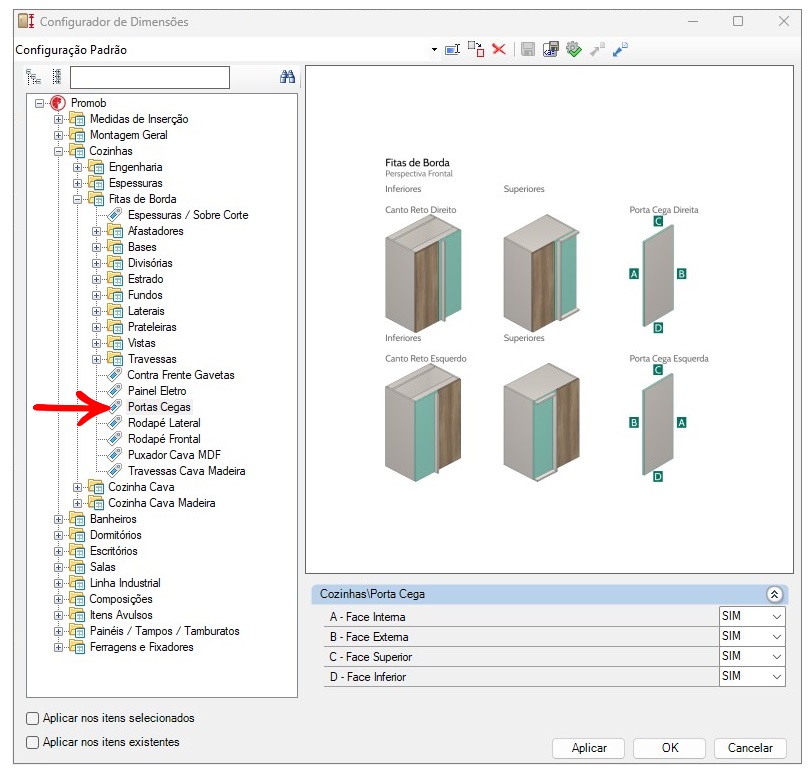Enable Aplicar nos itens selecionados checkbox
The height and width of the screenshot is (771, 809).
(x=33, y=718)
